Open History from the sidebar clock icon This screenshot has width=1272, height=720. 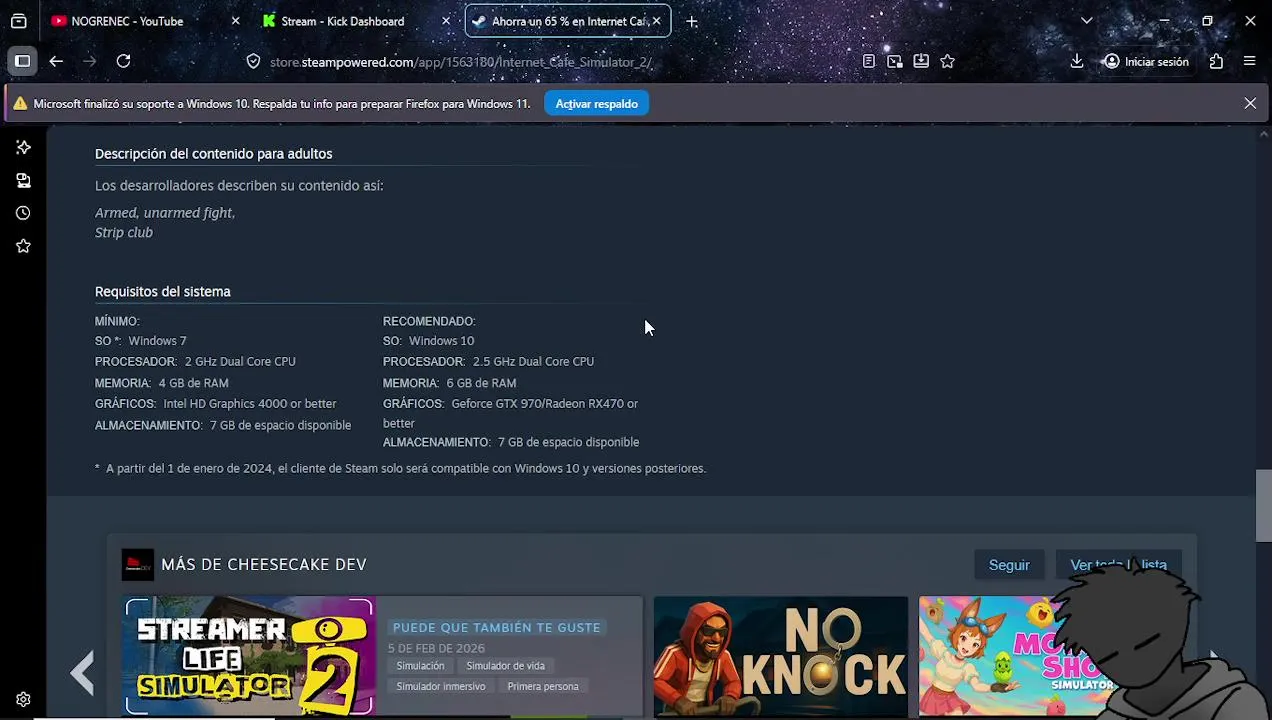click(x=23, y=213)
